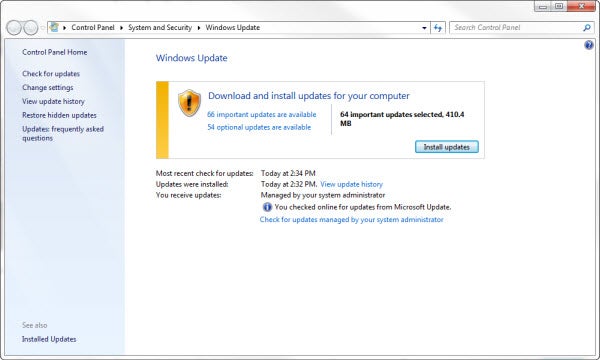
Task: Open 54 optional updates are available link
Action: point(259,127)
